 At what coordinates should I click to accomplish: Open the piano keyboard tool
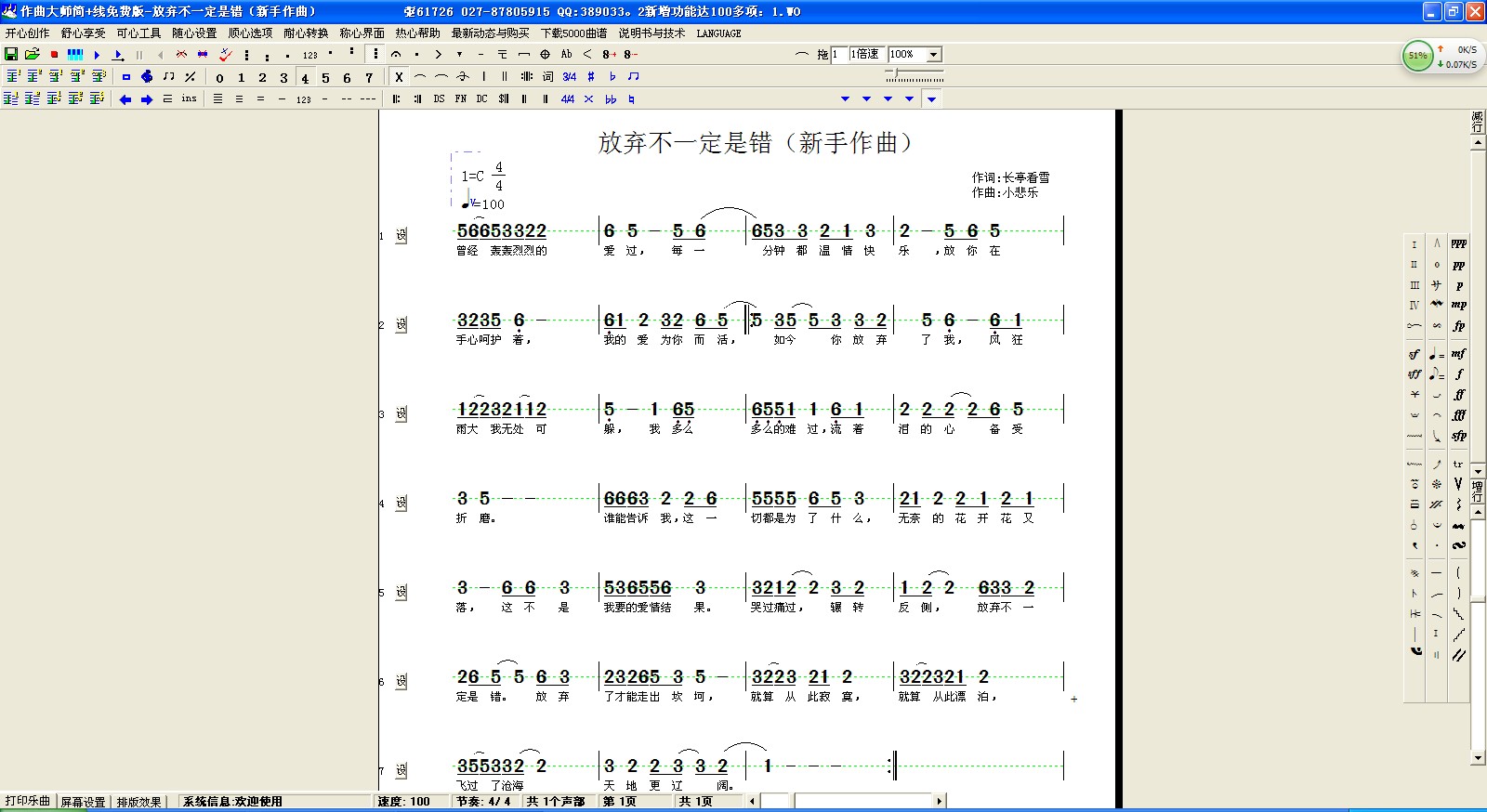click(x=75, y=55)
